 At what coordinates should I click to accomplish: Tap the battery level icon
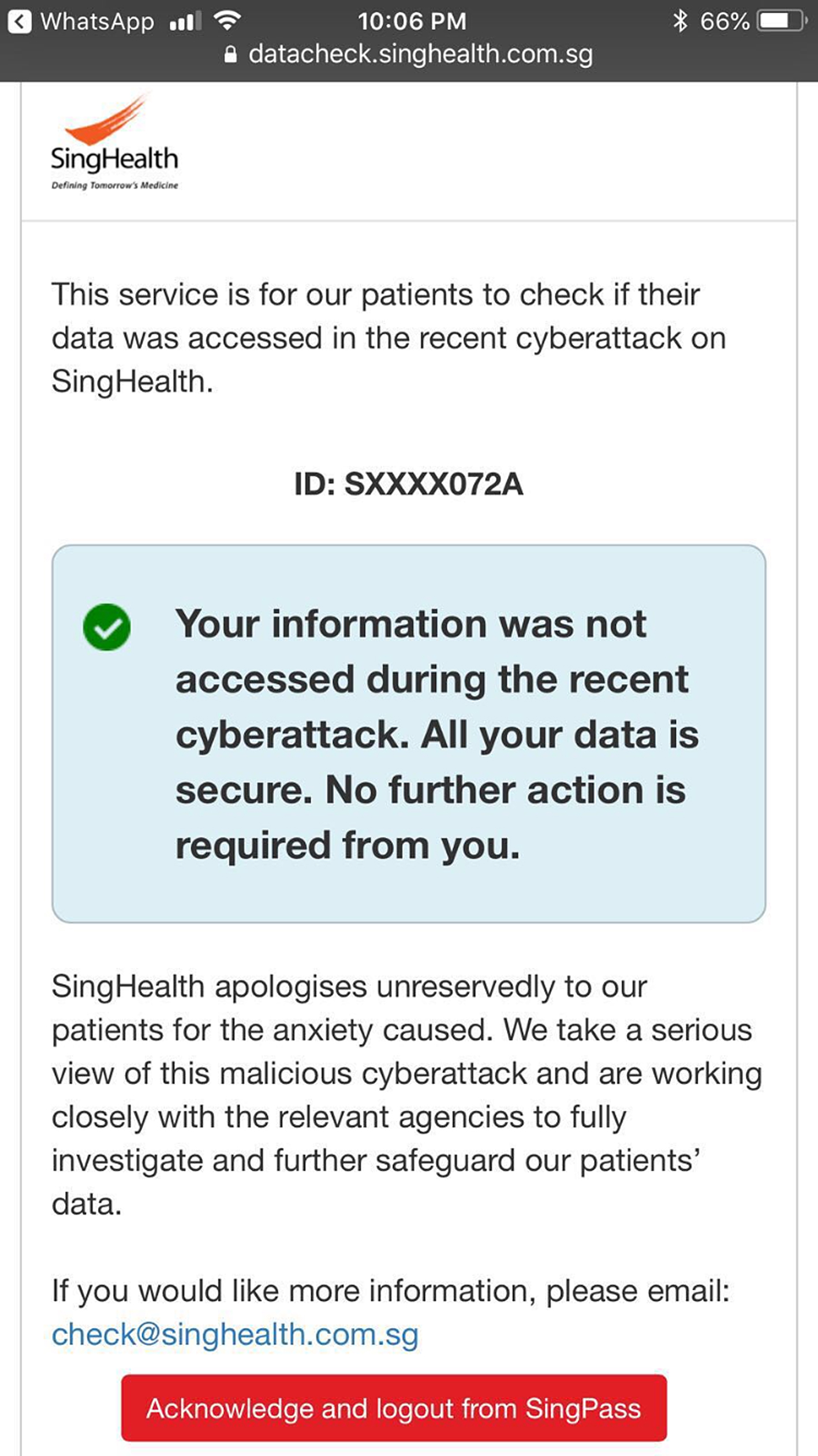pyautogui.click(x=782, y=21)
